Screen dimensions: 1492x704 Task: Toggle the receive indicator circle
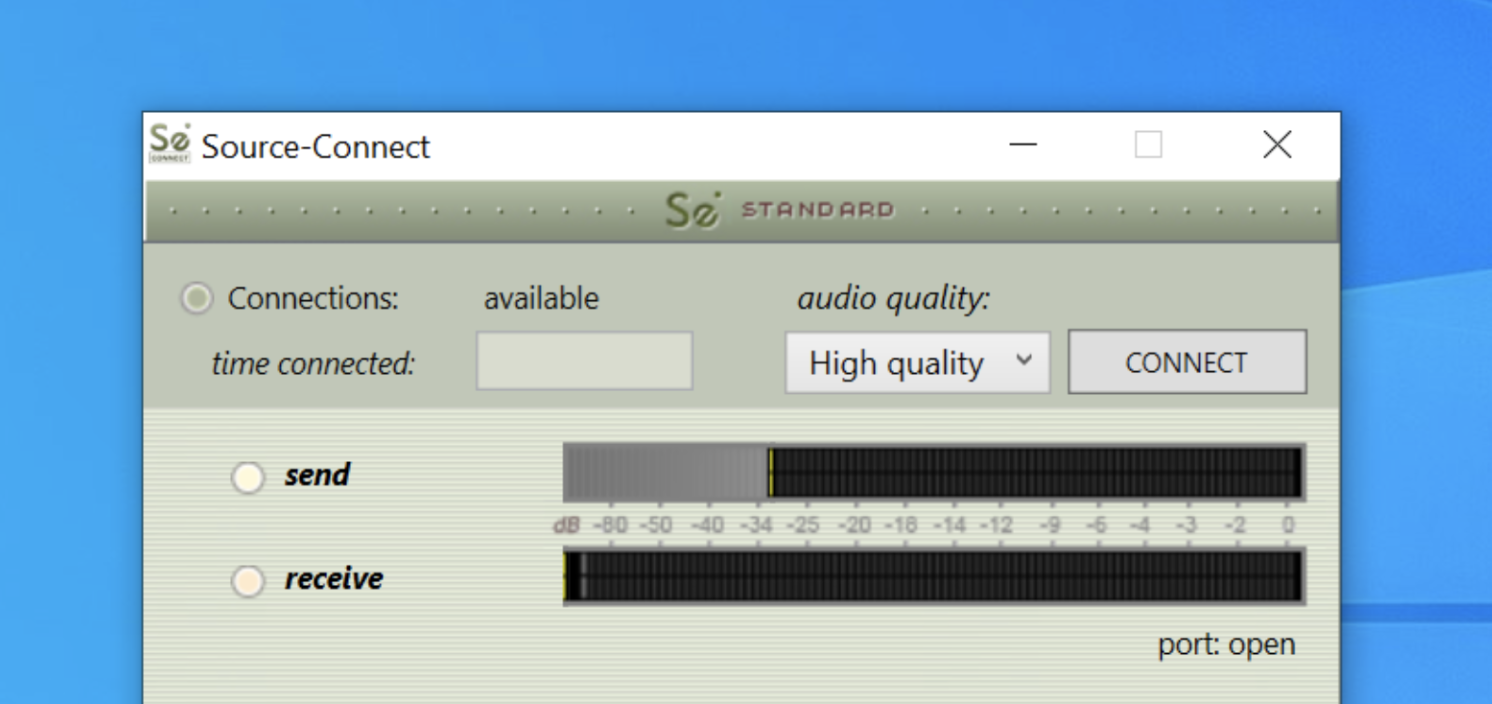(248, 580)
